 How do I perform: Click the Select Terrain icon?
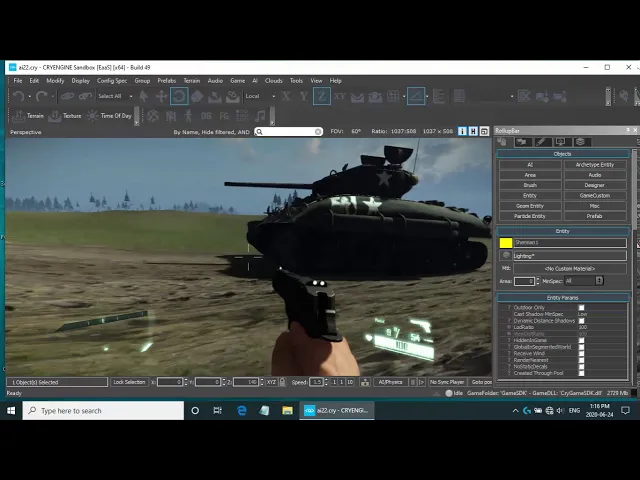pyautogui.click(x=215, y=96)
